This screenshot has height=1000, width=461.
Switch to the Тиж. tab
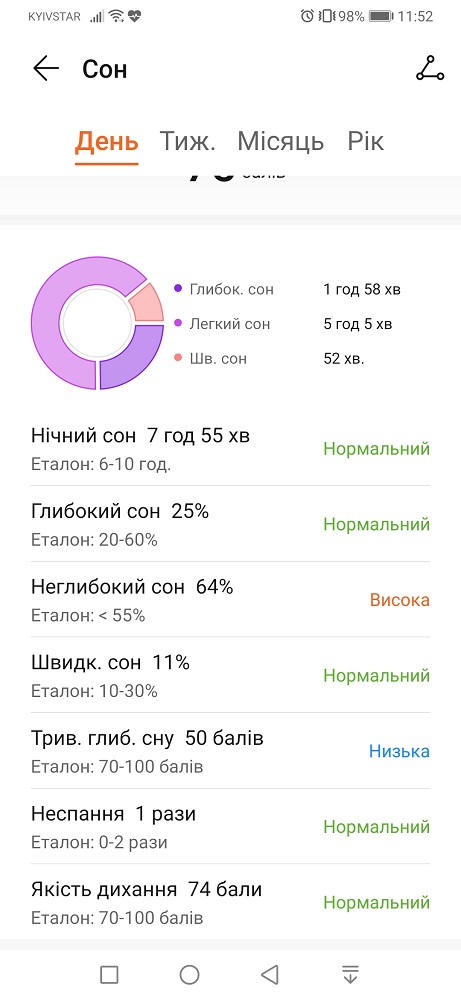[x=187, y=142]
